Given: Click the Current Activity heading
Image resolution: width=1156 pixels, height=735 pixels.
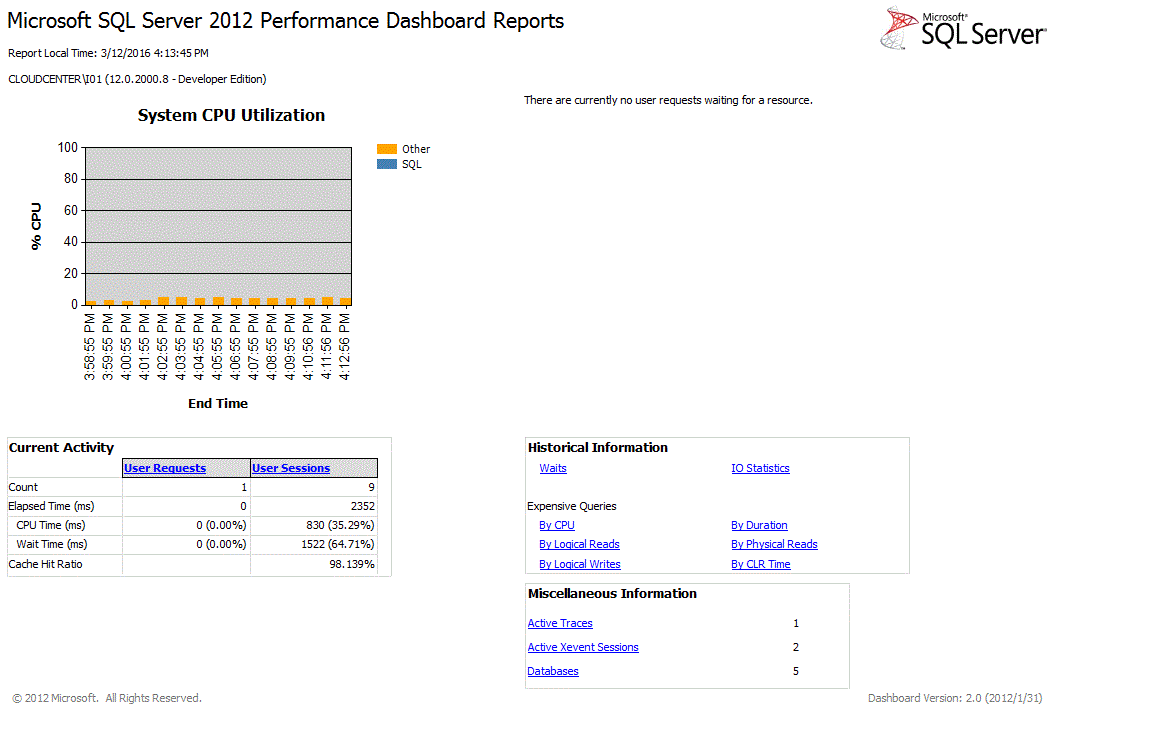Looking at the screenshot, I should click(x=61, y=447).
